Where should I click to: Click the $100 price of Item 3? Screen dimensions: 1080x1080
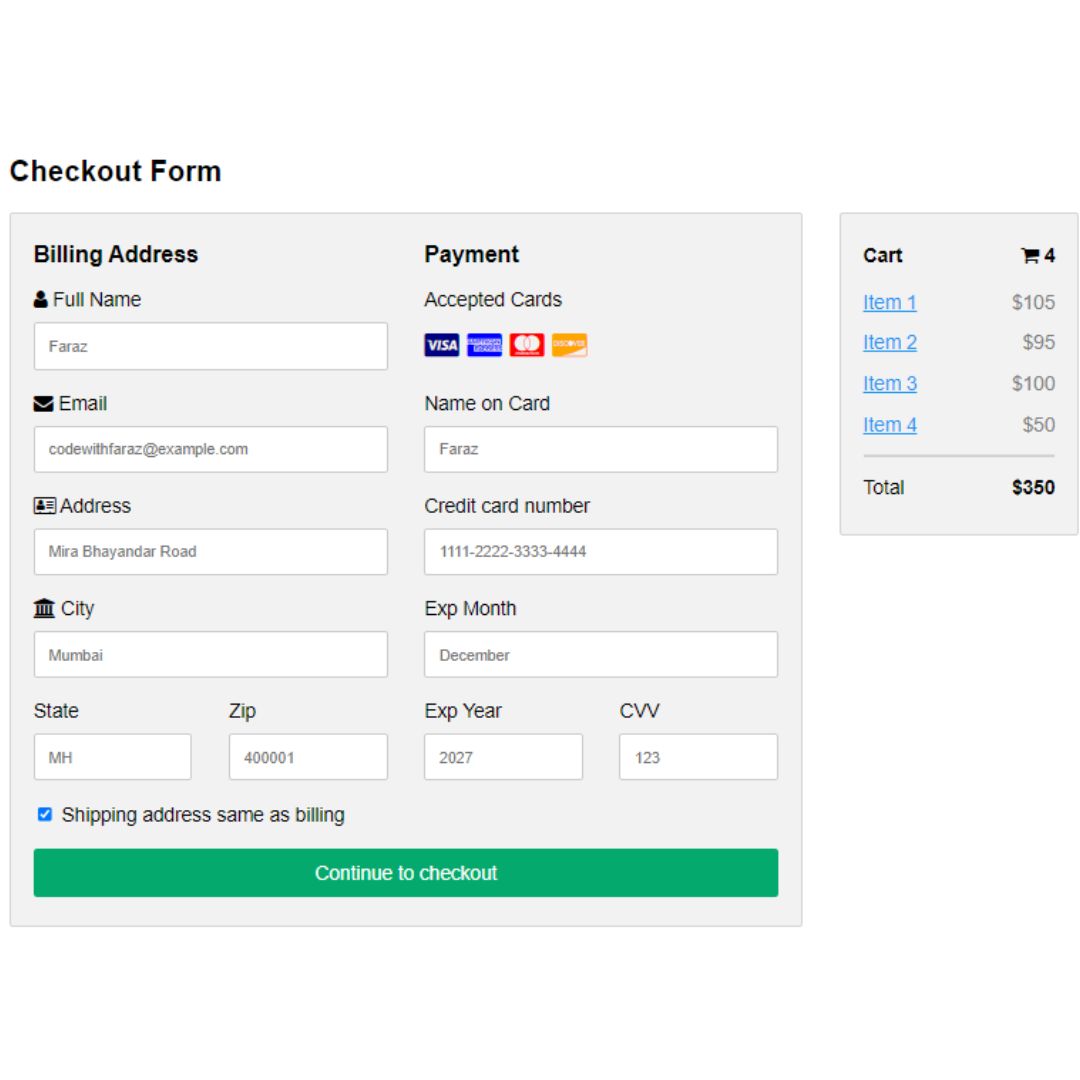pyautogui.click(x=1033, y=384)
